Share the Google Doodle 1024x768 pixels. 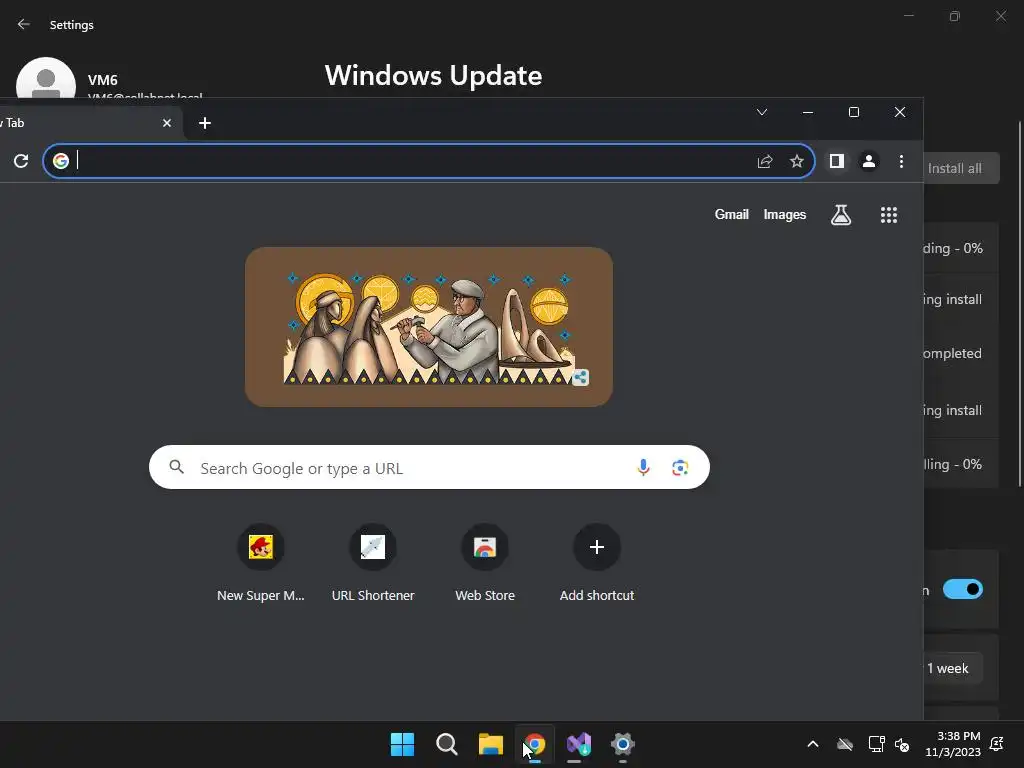pos(580,377)
